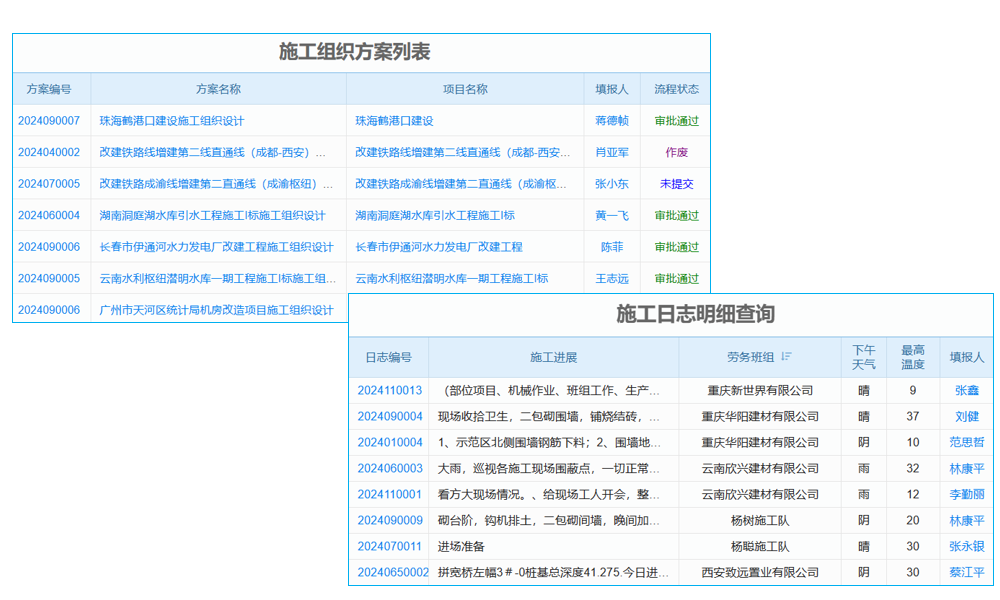Select the 日志编号 column header
Screen dimensions: 1000x600
point(389,357)
